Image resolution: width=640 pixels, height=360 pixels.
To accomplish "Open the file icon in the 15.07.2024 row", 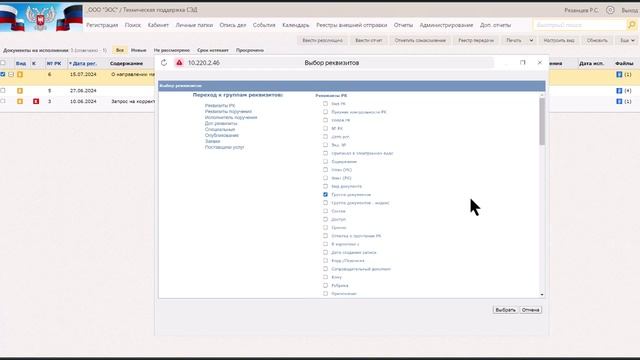I will tap(619, 74).
